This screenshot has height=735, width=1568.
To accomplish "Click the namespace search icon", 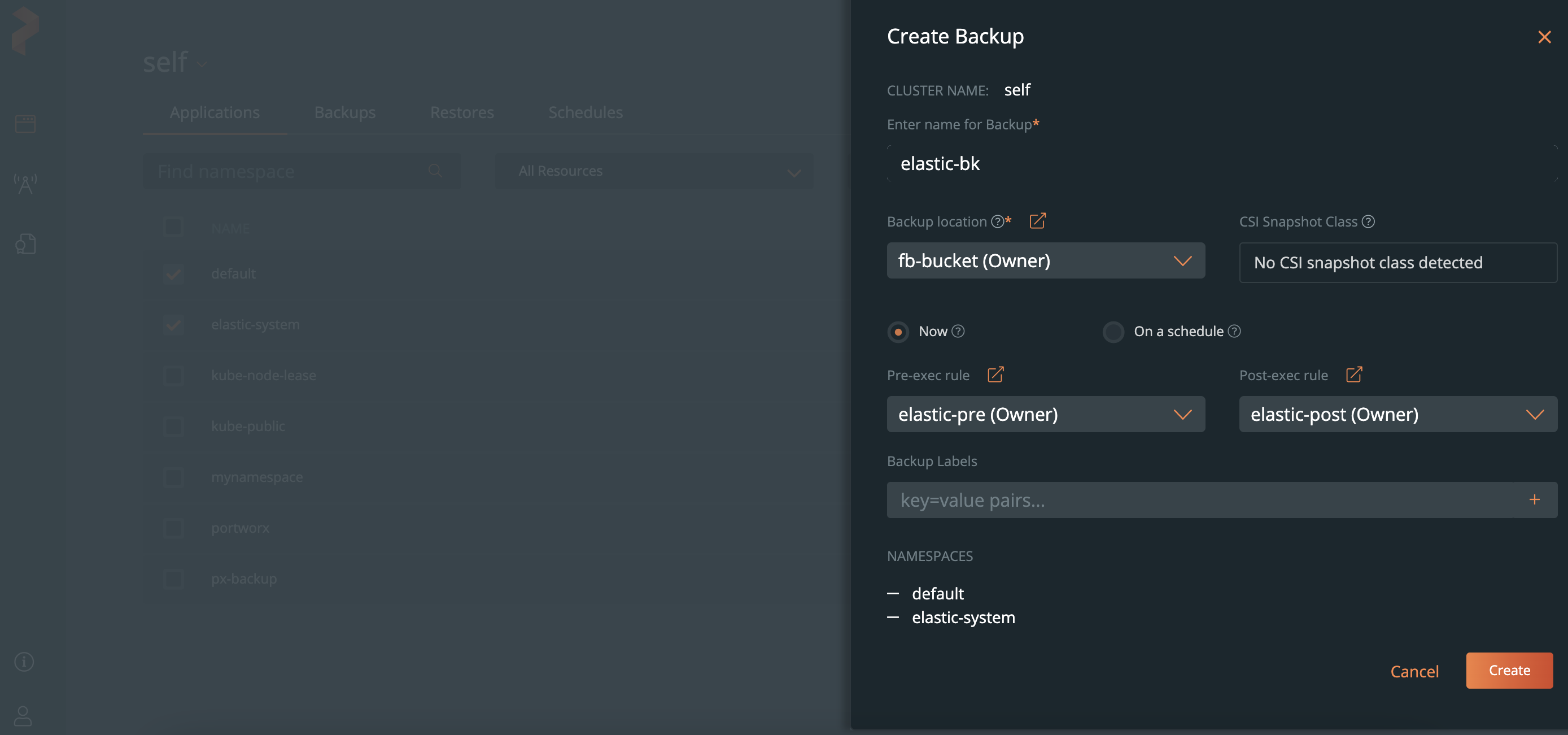I will pos(435,171).
